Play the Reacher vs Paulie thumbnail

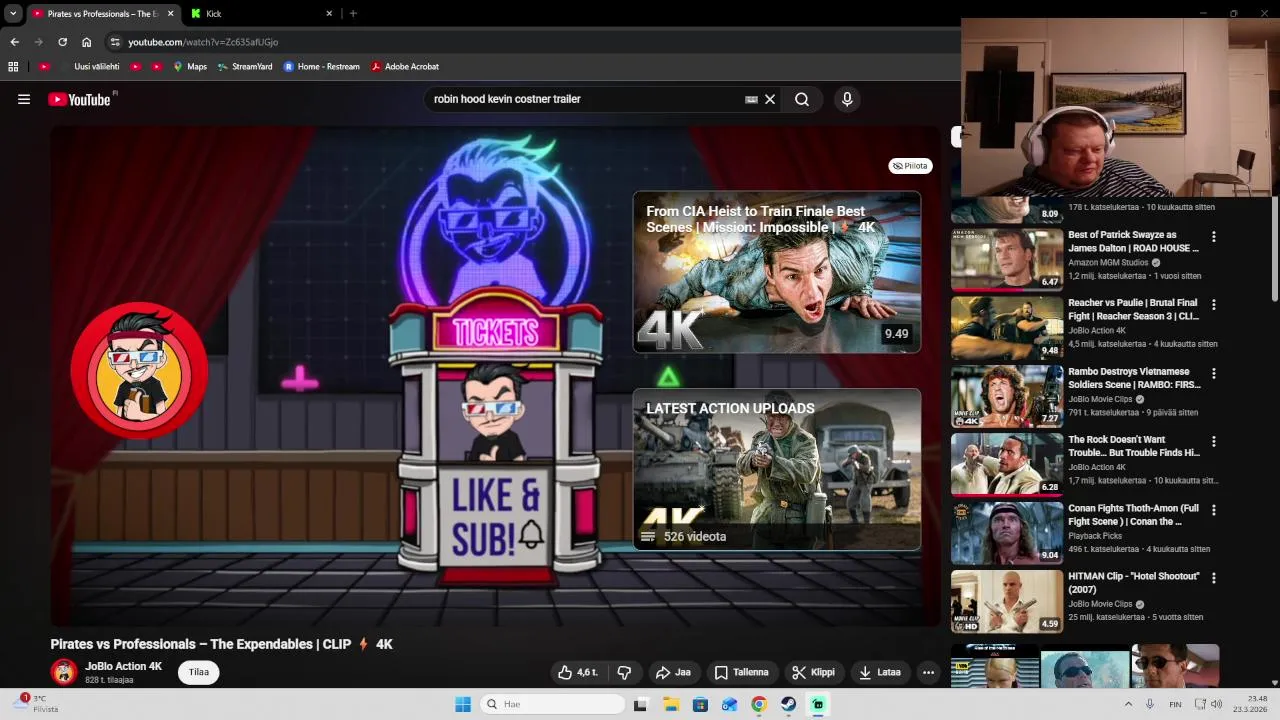(1007, 328)
